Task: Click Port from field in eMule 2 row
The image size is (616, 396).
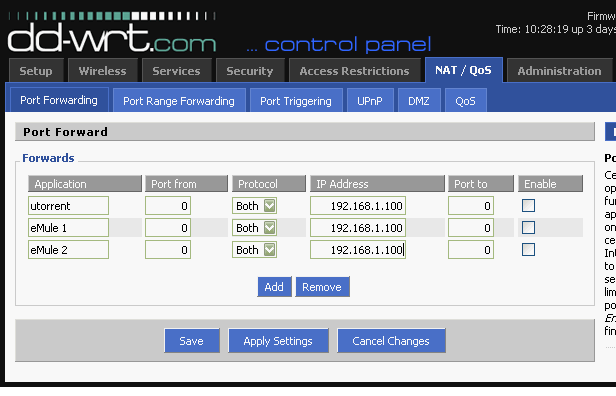Action: pos(168,249)
